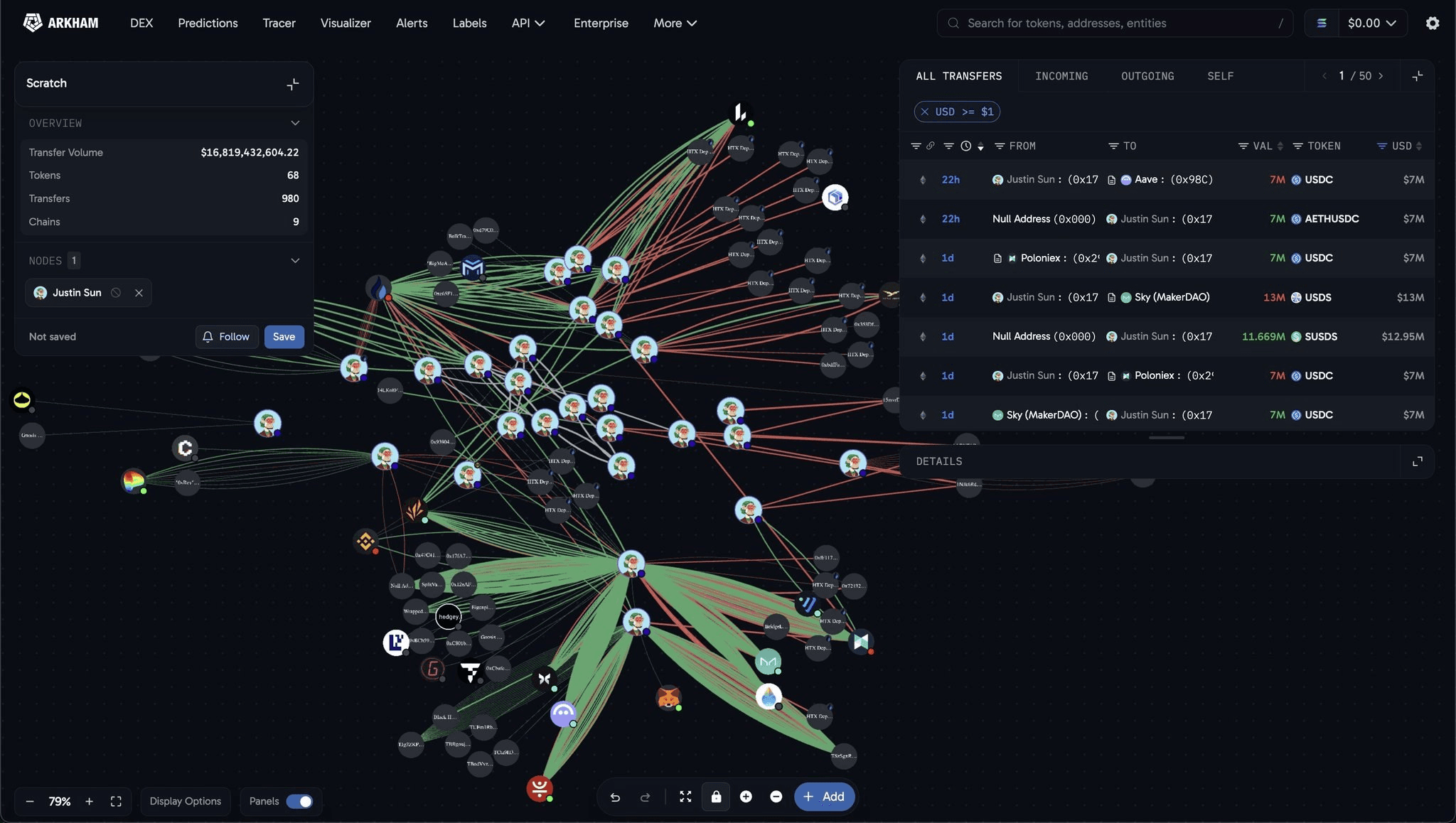Focus the token search field
Image resolution: width=1456 pixels, height=823 pixels.
1114,23
